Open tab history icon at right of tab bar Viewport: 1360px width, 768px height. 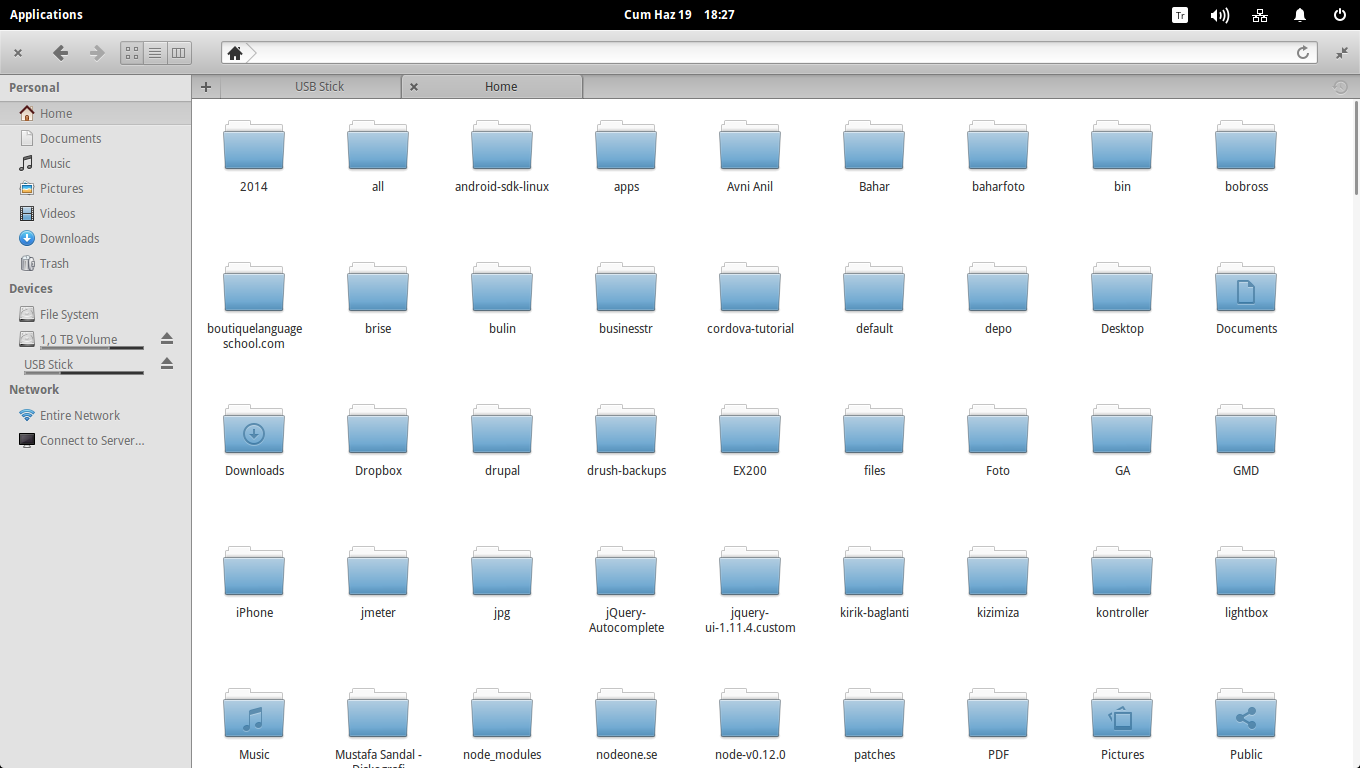(1341, 87)
